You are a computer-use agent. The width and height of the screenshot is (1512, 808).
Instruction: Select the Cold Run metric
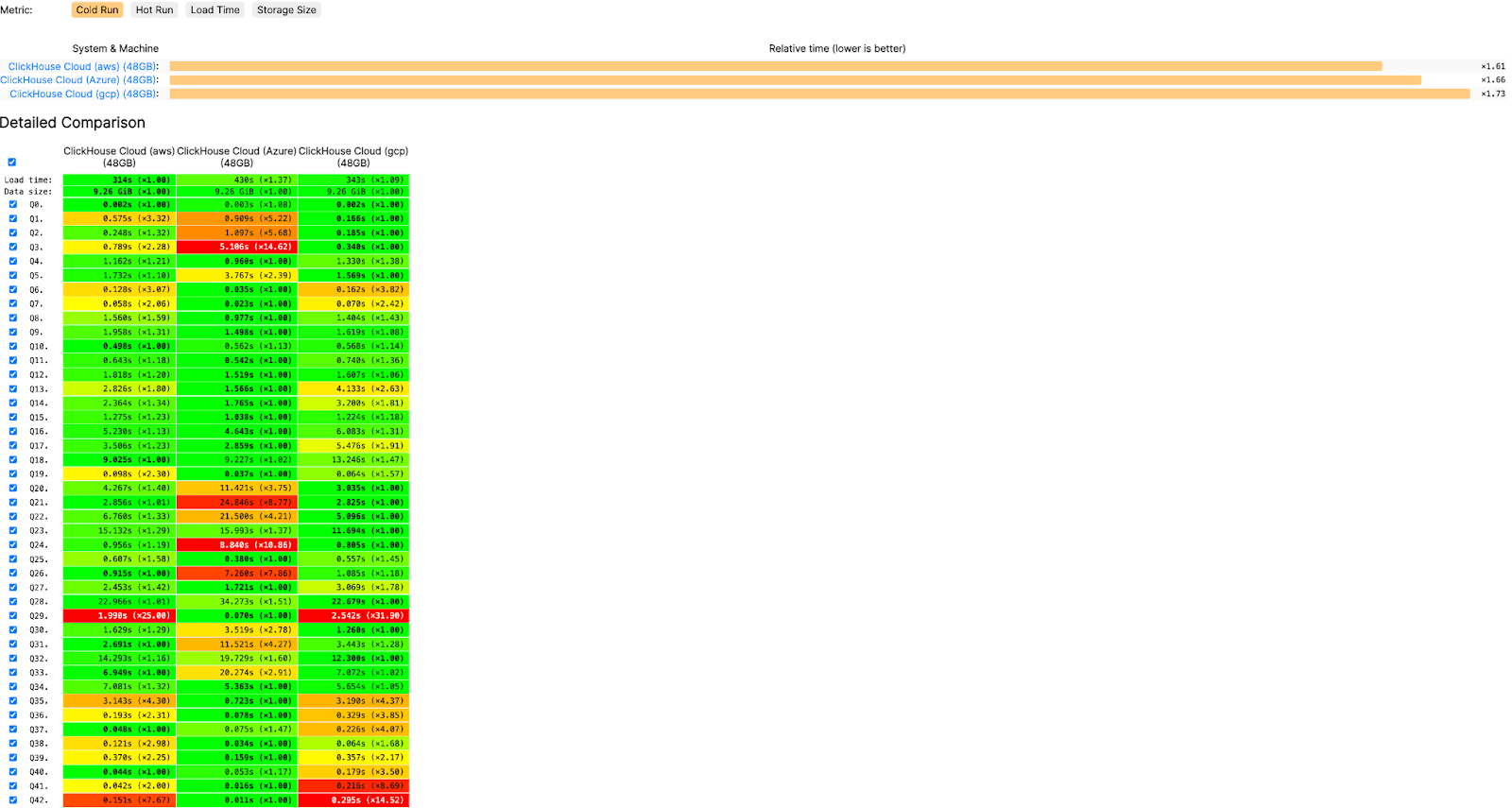point(96,10)
